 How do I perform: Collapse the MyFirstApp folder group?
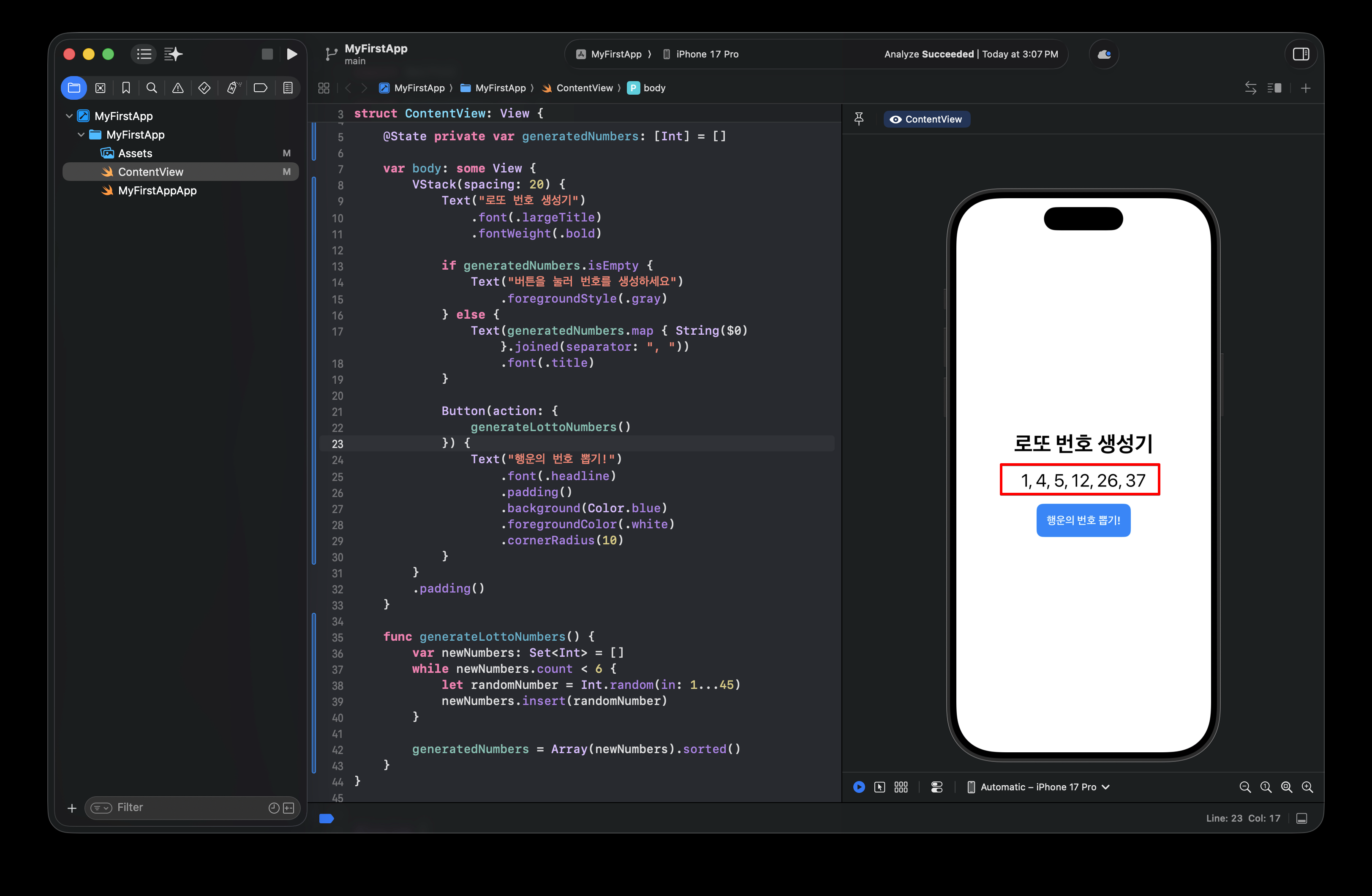coord(81,134)
